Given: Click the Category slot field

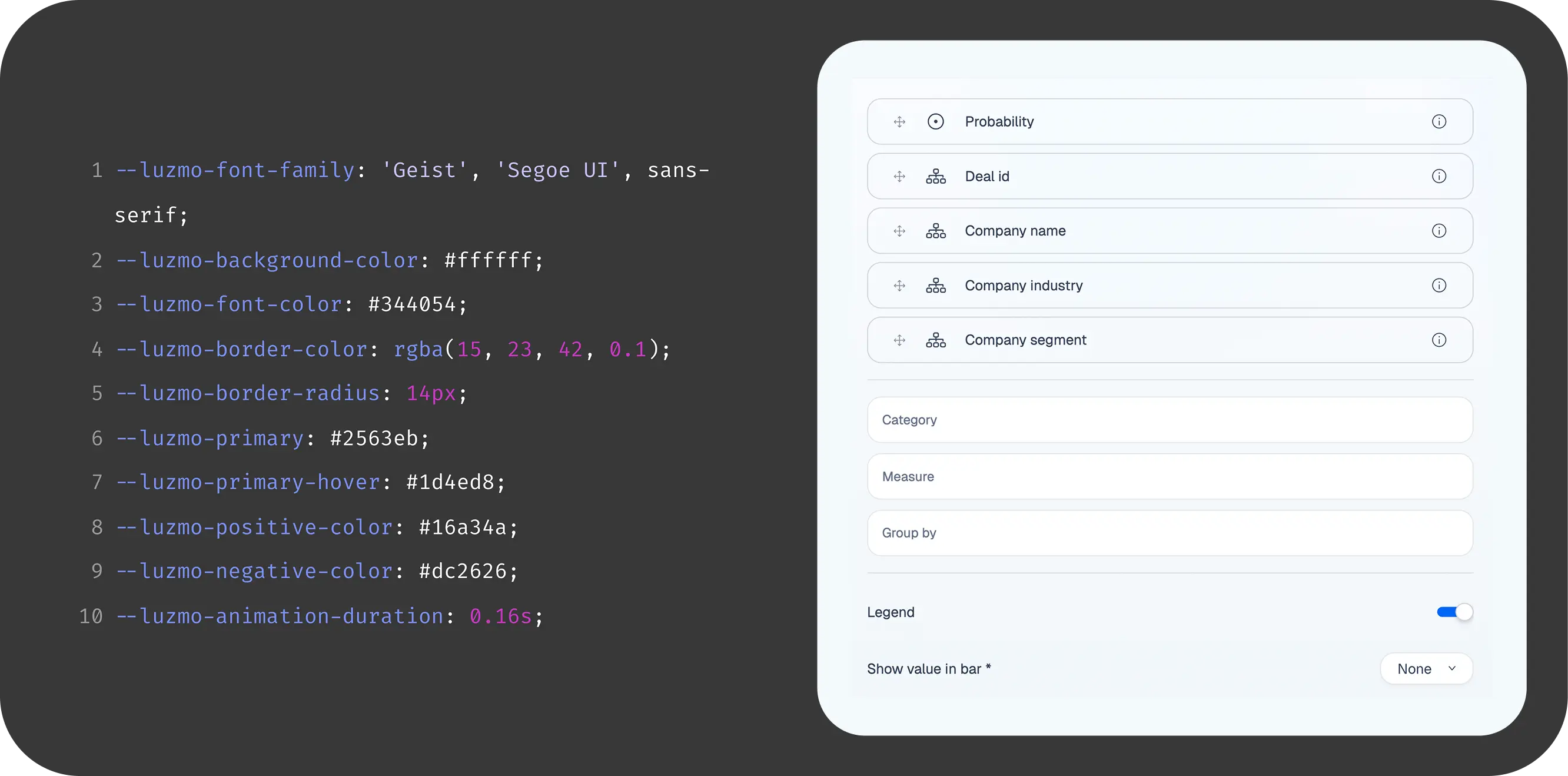Looking at the screenshot, I should [1169, 420].
